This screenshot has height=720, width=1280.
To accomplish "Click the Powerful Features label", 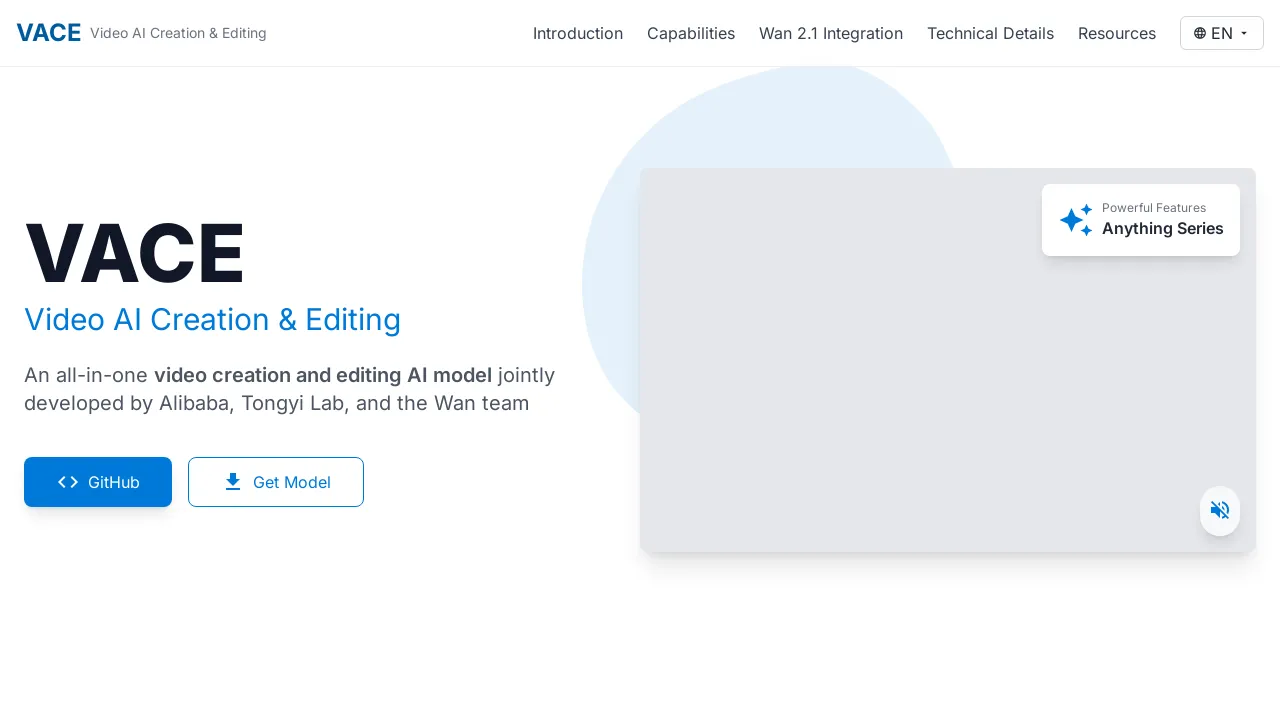I will tap(1154, 208).
